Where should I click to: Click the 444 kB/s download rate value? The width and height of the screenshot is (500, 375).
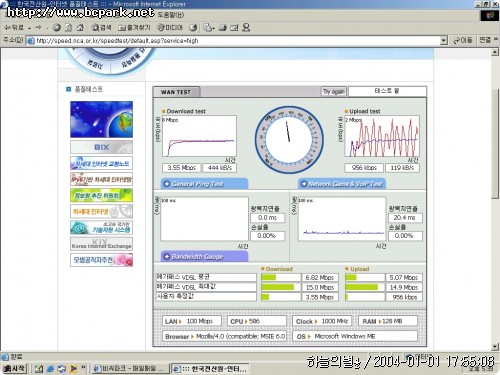tap(220, 168)
